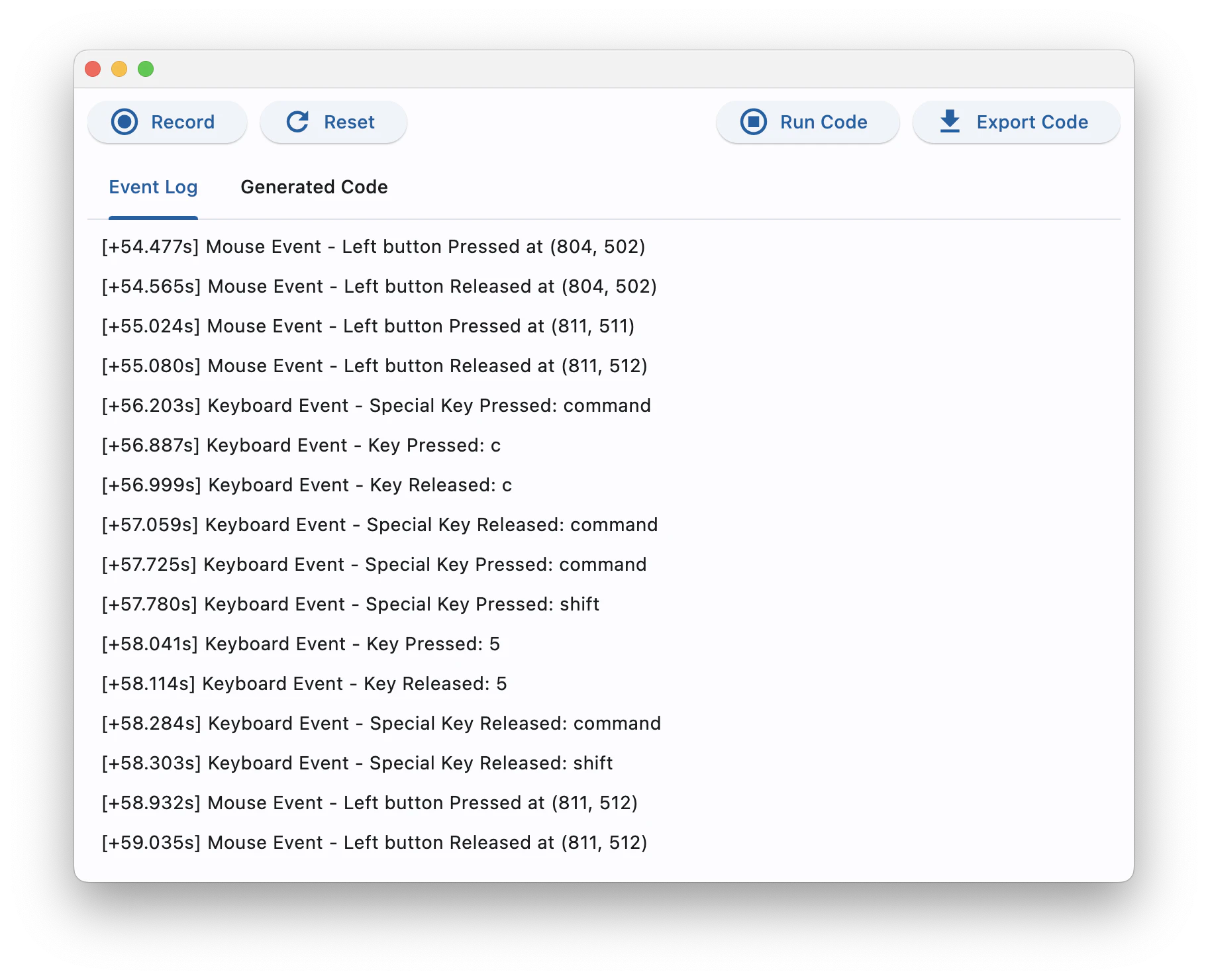Image resolution: width=1208 pixels, height=980 pixels.
Task: Click the Record circle icon
Action: [x=125, y=122]
